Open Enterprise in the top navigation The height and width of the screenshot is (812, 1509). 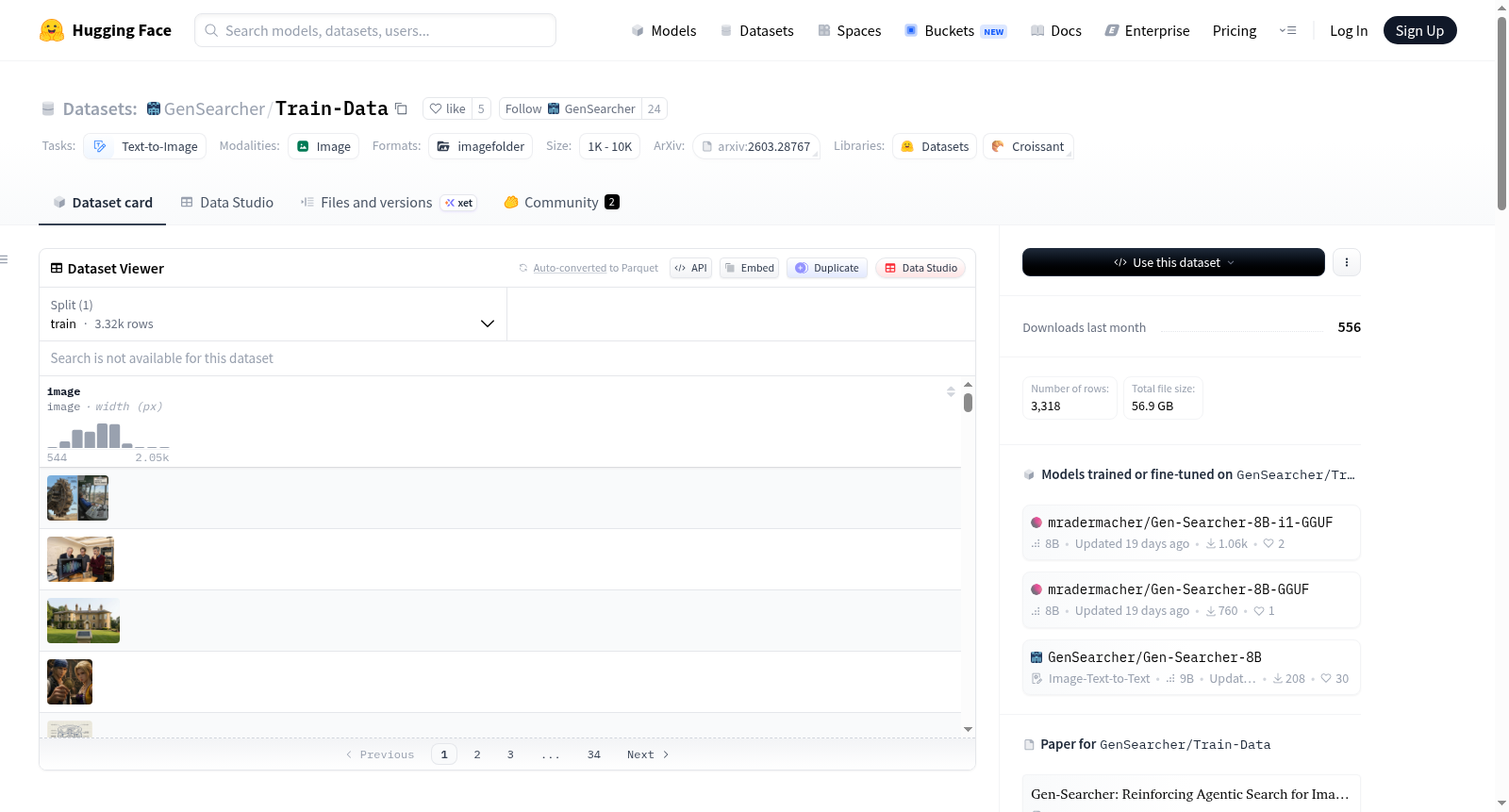pyautogui.click(x=1147, y=30)
